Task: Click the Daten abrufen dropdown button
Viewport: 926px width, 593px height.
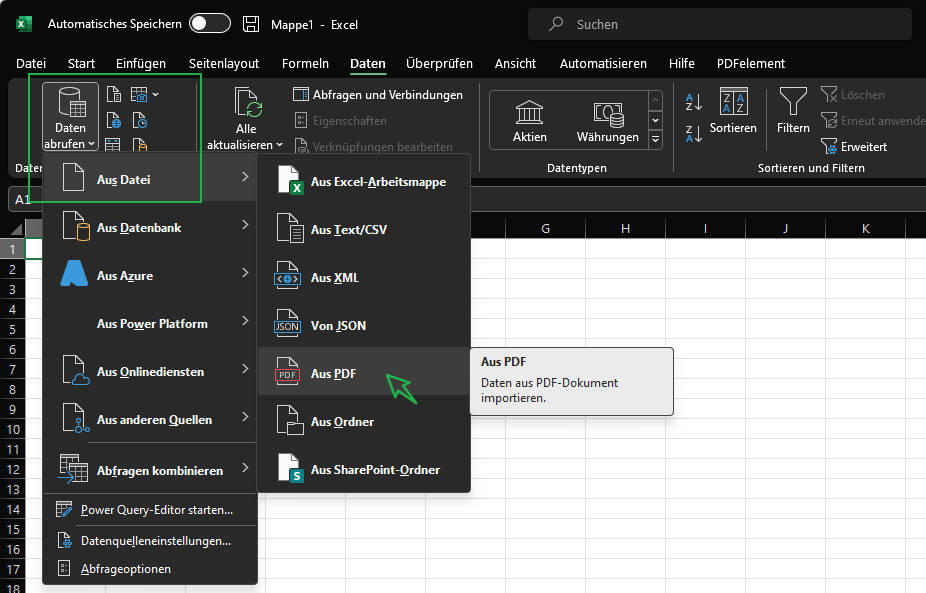Action: pyautogui.click(x=70, y=117)
